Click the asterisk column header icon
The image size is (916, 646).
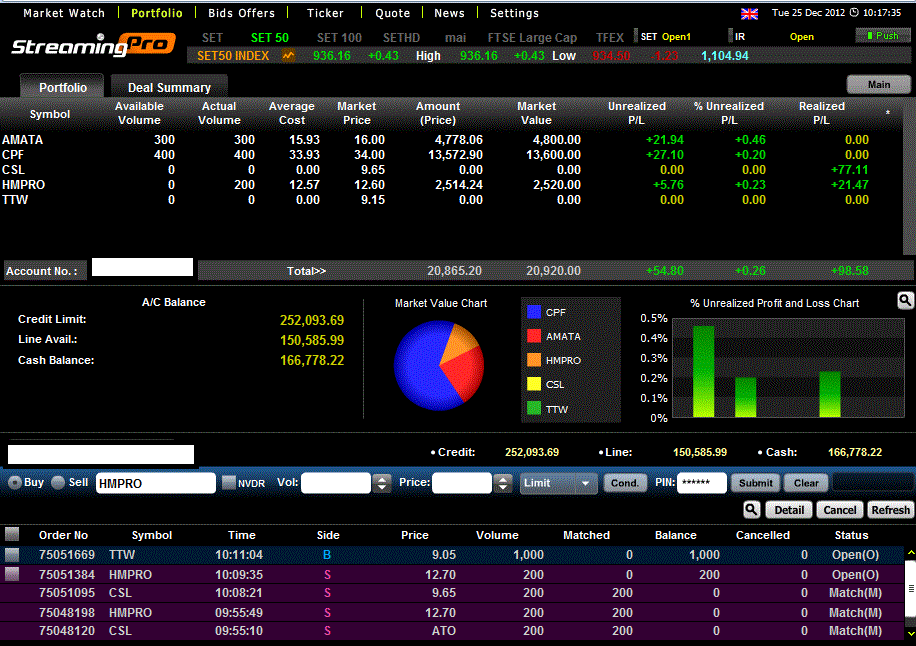887,113
